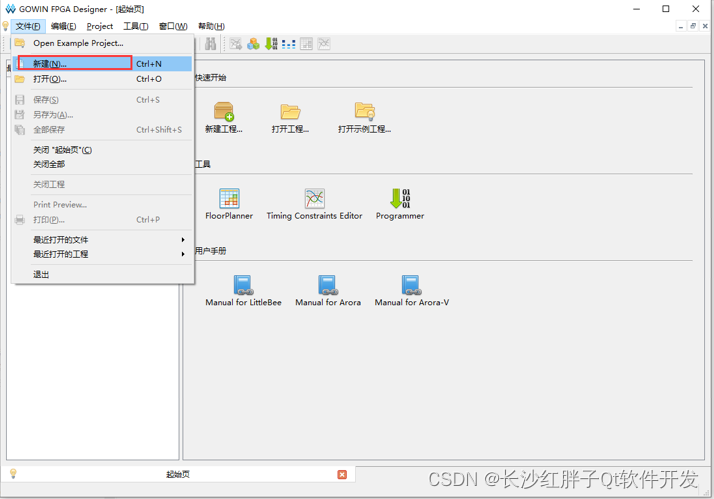Click the 打开示例工程... label
Screen dimensions: 714x499
pyautogui.click(x=364, y=129)
